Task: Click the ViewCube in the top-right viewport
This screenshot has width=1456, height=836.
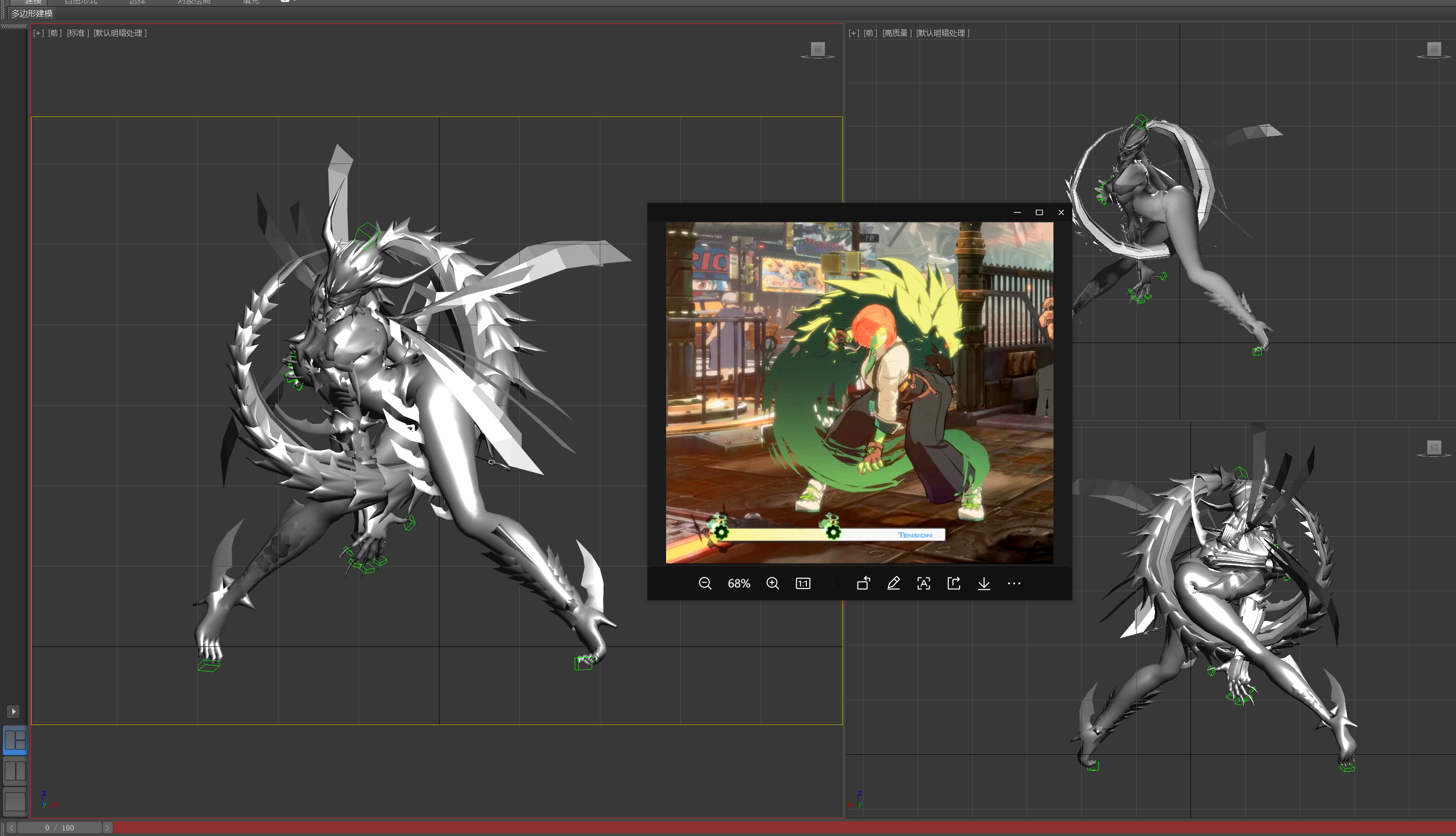Action: tap(1434, 49)
